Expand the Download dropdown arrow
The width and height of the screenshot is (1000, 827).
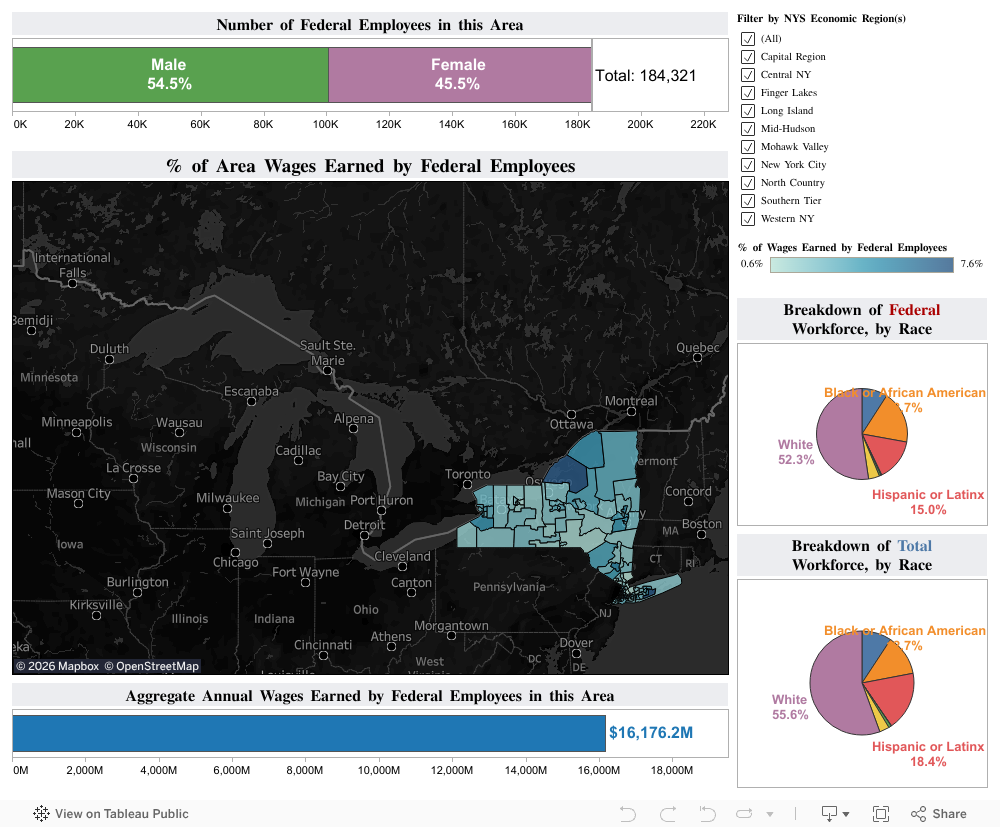(x=846, y=814)
